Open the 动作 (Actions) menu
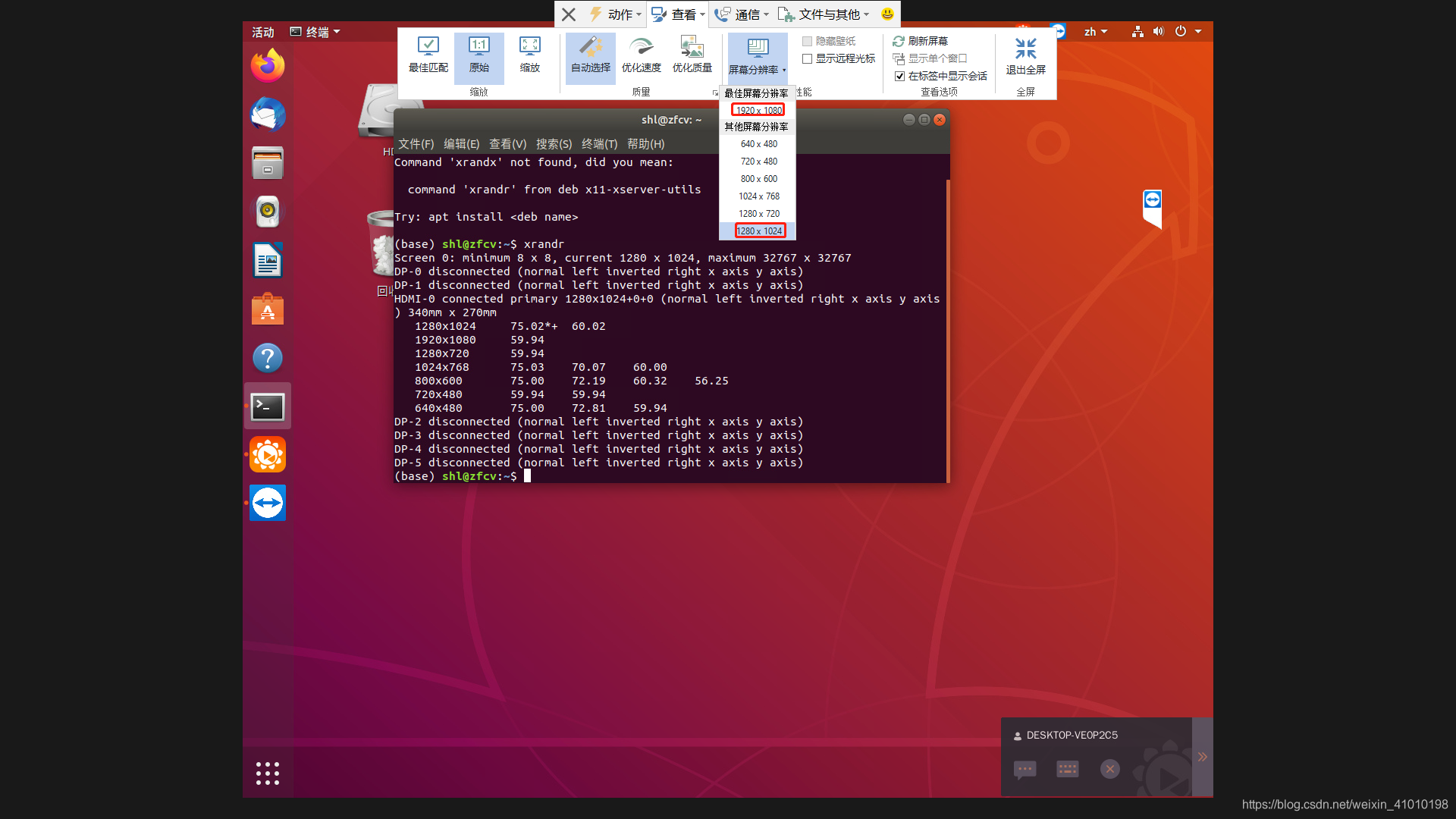The height and width of the screenshot is (819, 1456). point(616,14)
